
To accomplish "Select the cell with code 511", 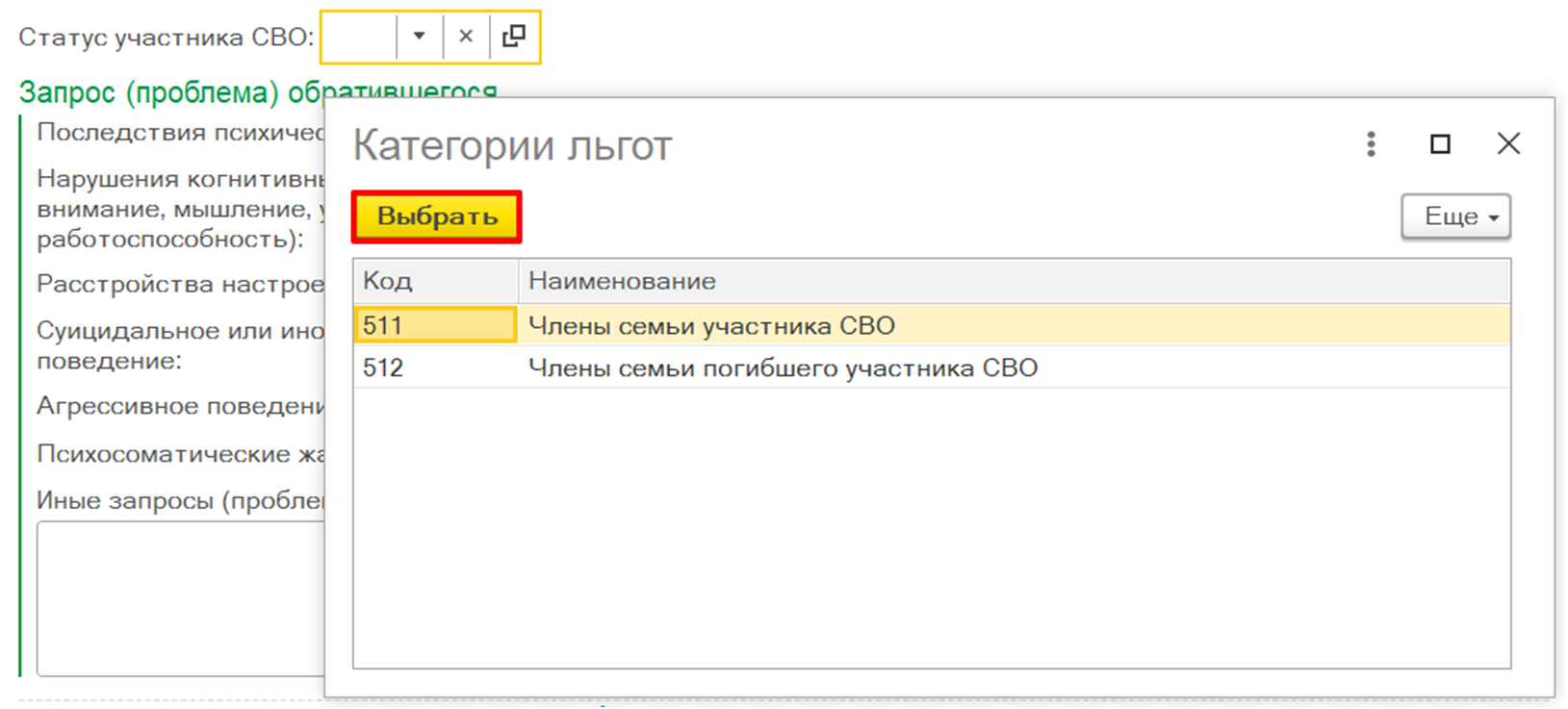I will (435, 325).
